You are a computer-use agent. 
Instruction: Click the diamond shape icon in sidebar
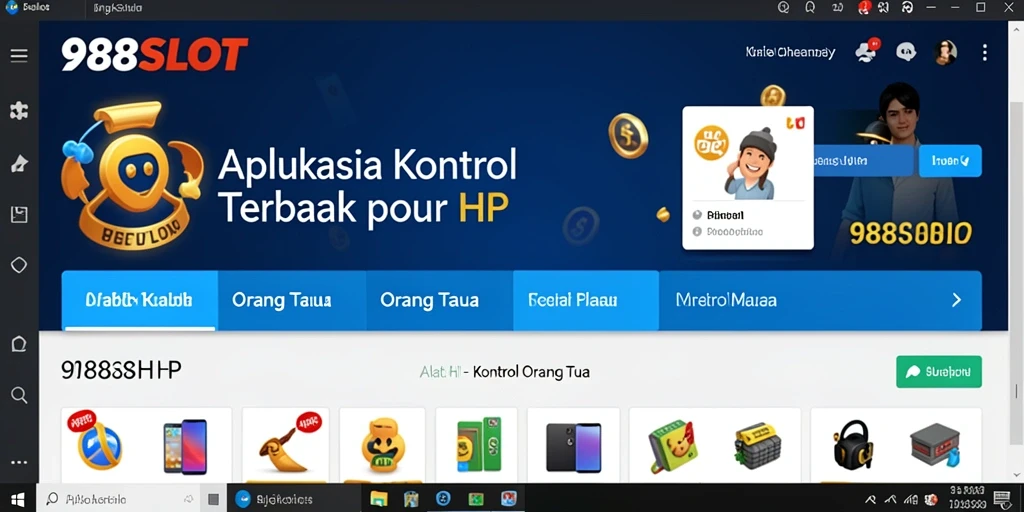click(x=19, y=264)
